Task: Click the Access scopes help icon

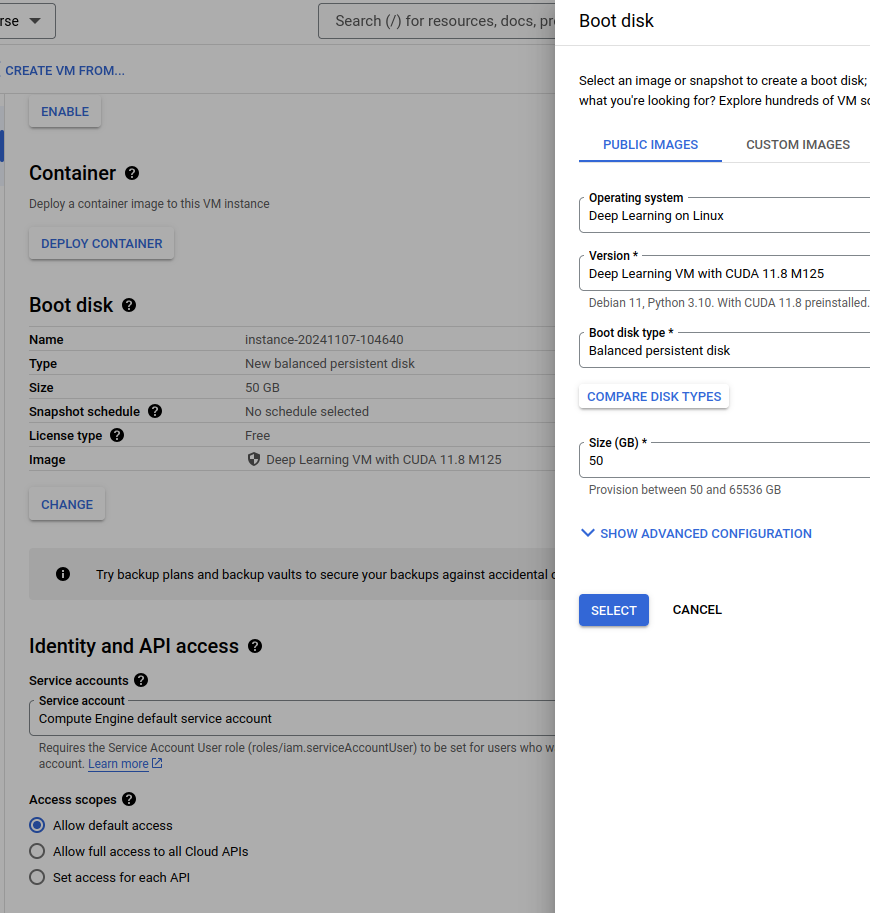Action: (x=129, y=799)
